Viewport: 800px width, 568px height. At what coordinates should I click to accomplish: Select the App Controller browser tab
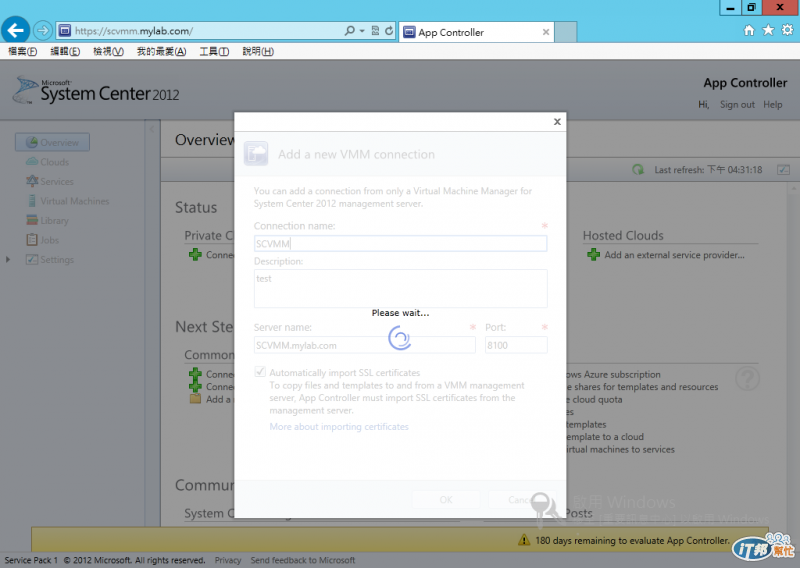[x=476, y=32]
